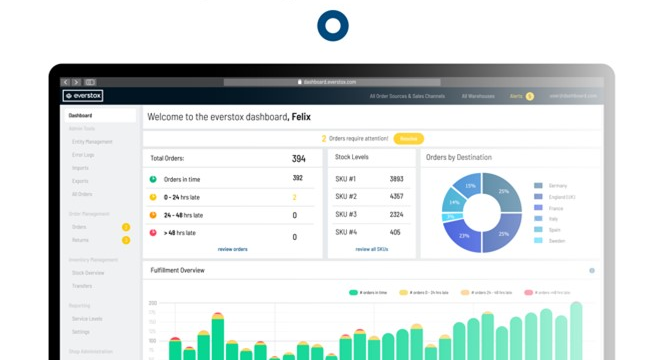Open Settings in sidebar

tap(81, 332)
